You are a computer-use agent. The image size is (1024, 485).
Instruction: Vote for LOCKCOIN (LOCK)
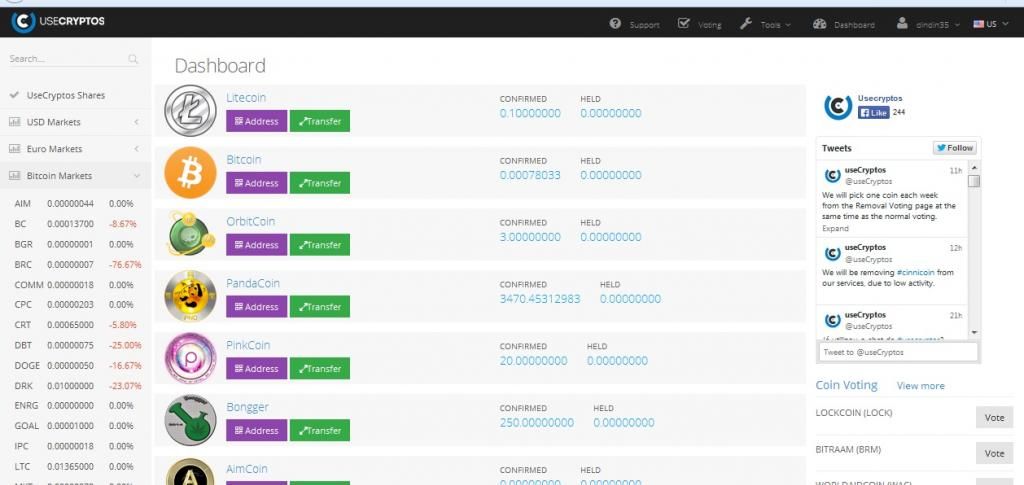tap(994, 417)
